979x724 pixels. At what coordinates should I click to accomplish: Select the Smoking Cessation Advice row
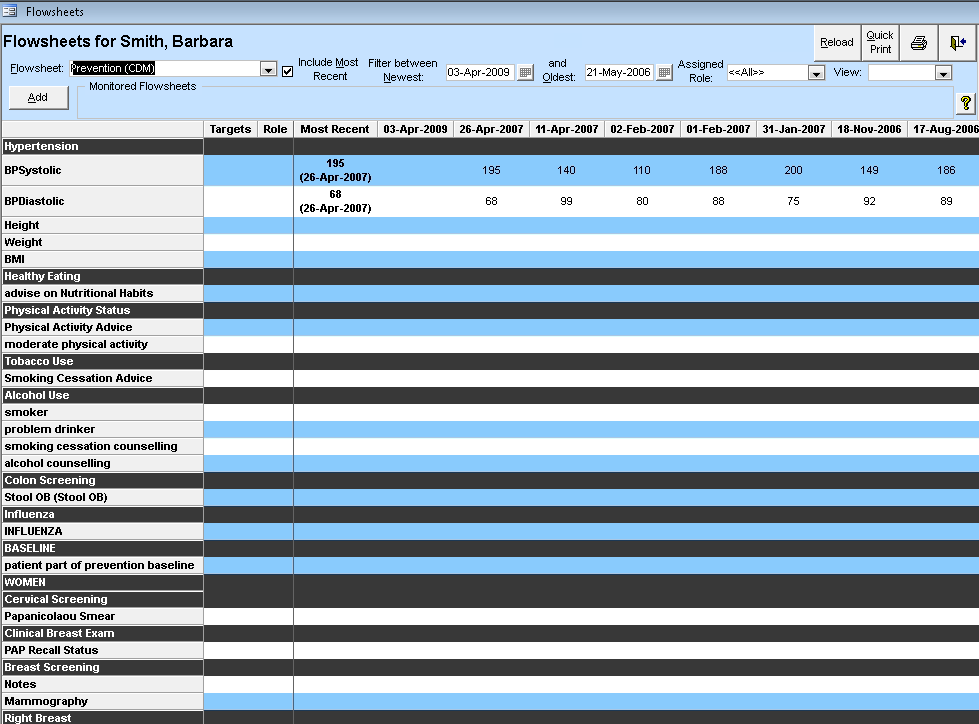[102, 378]
